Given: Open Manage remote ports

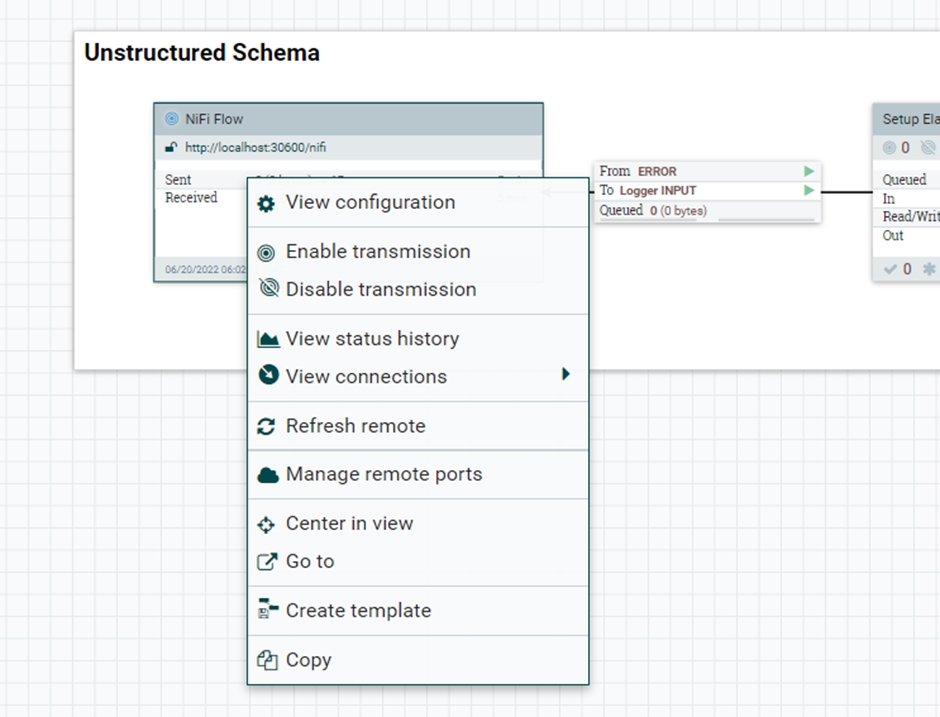Looking at the screenshot, I should tap(383, 475).
